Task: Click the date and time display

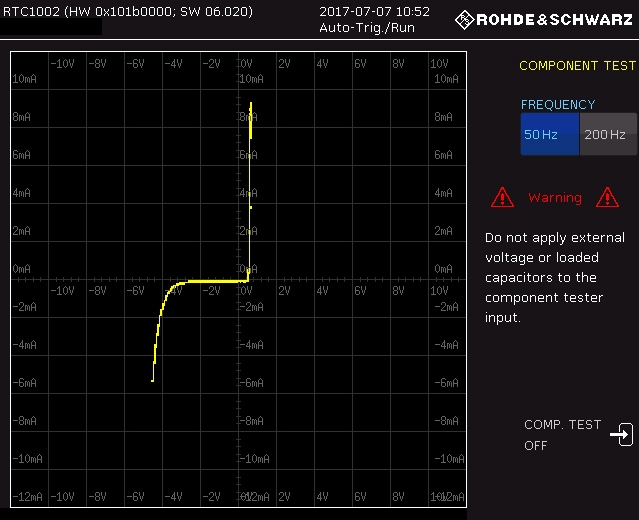Action: click(x=374, y=12)
